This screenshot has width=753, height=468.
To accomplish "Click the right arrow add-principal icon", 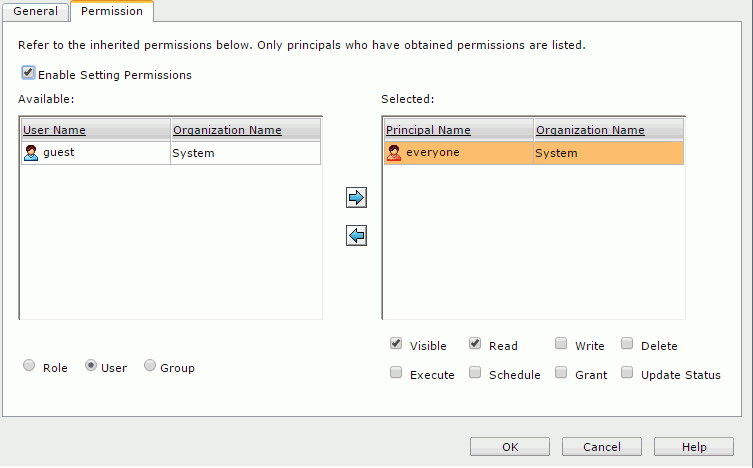I will [x=356, y=197].
